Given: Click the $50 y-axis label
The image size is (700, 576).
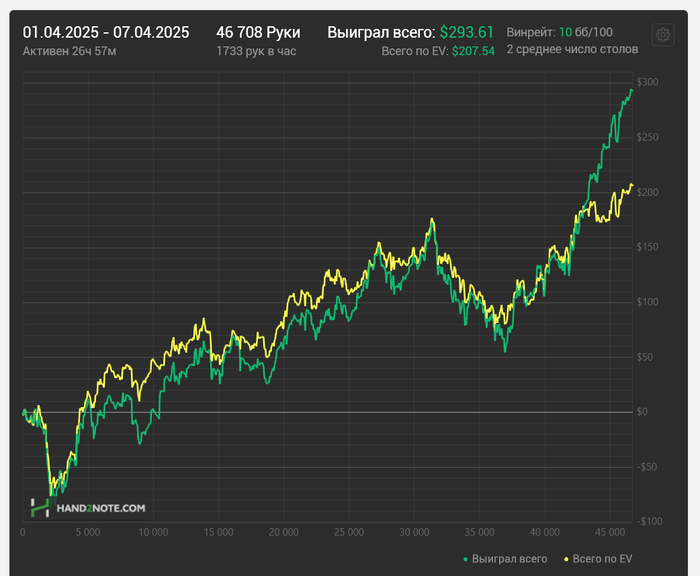Looking at the screenshot, I should tap(645, 357).
